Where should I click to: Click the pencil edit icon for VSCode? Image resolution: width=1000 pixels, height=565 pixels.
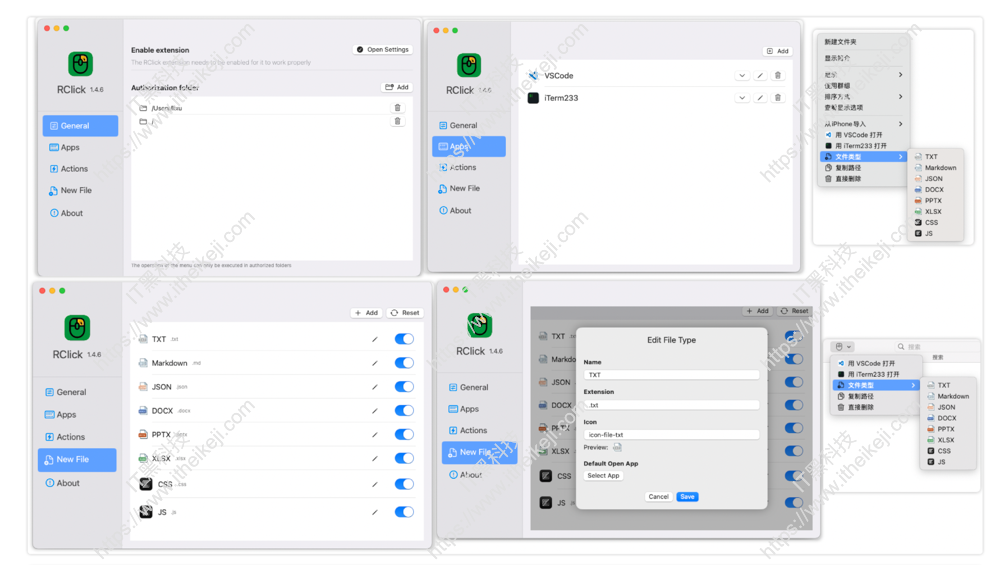coord(760,76)
